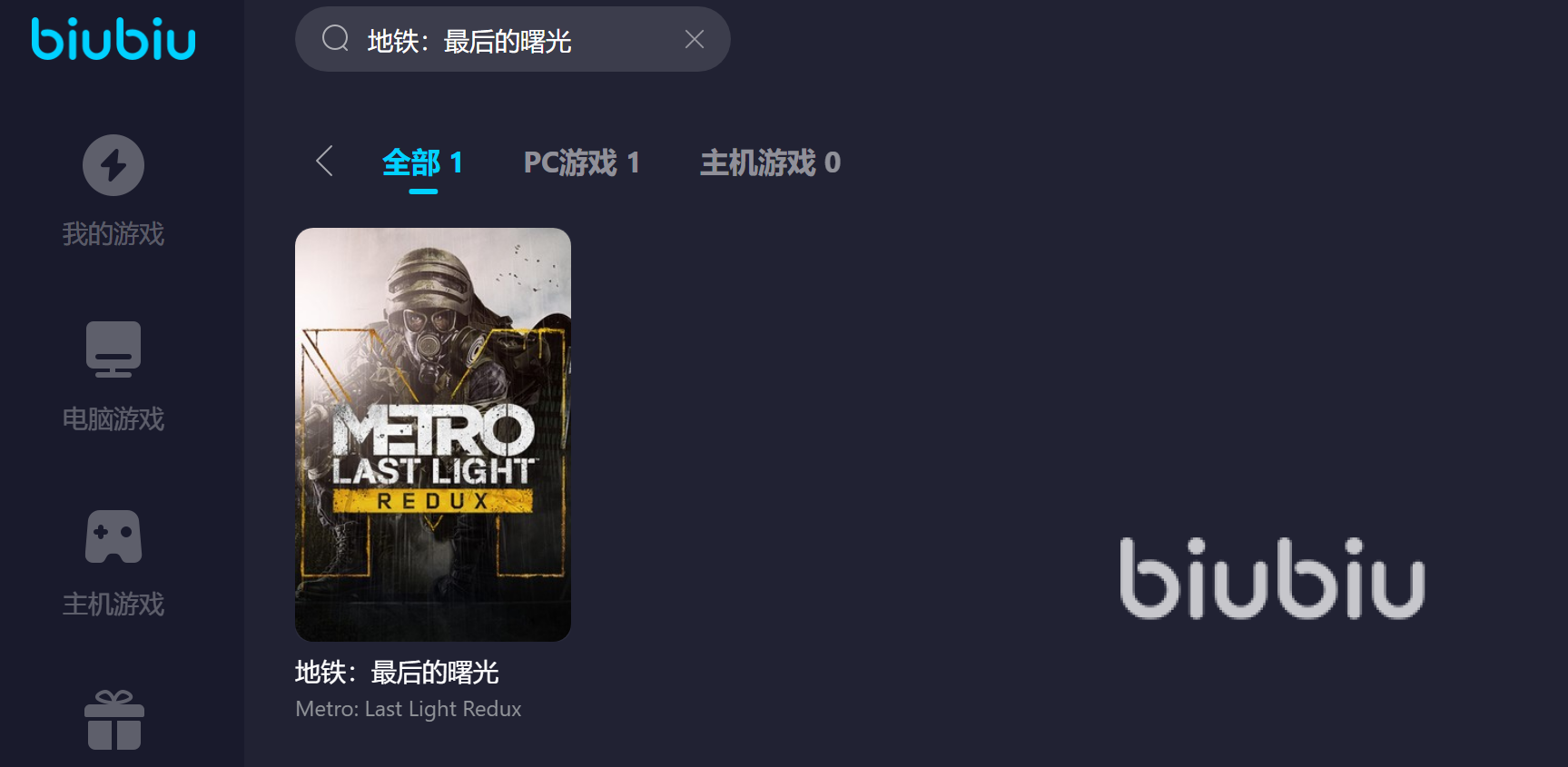Click the Metro: Last Light Redux subtitle
The image size is (1568, 767).
coord(409,709)
